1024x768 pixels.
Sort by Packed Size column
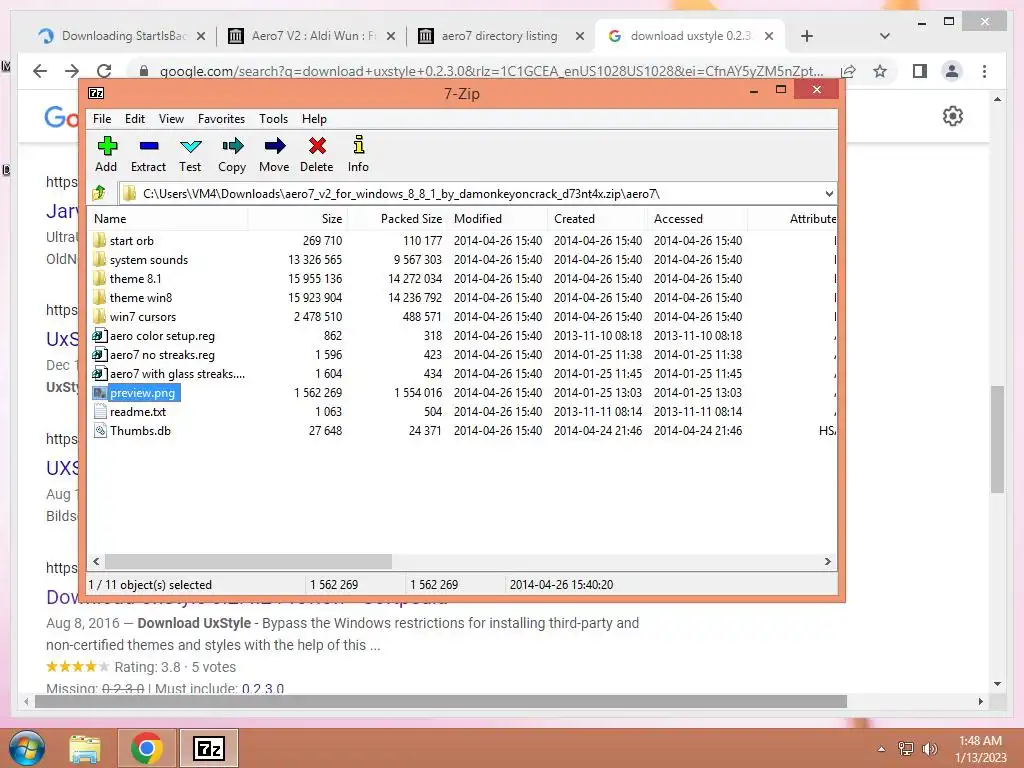pos(398,219)
